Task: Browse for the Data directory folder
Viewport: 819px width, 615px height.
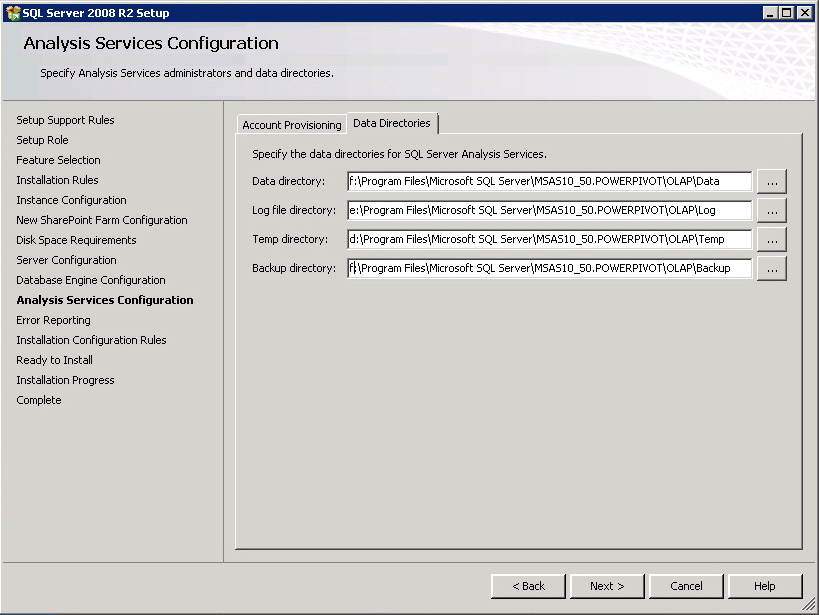Action: pos(772,182)
